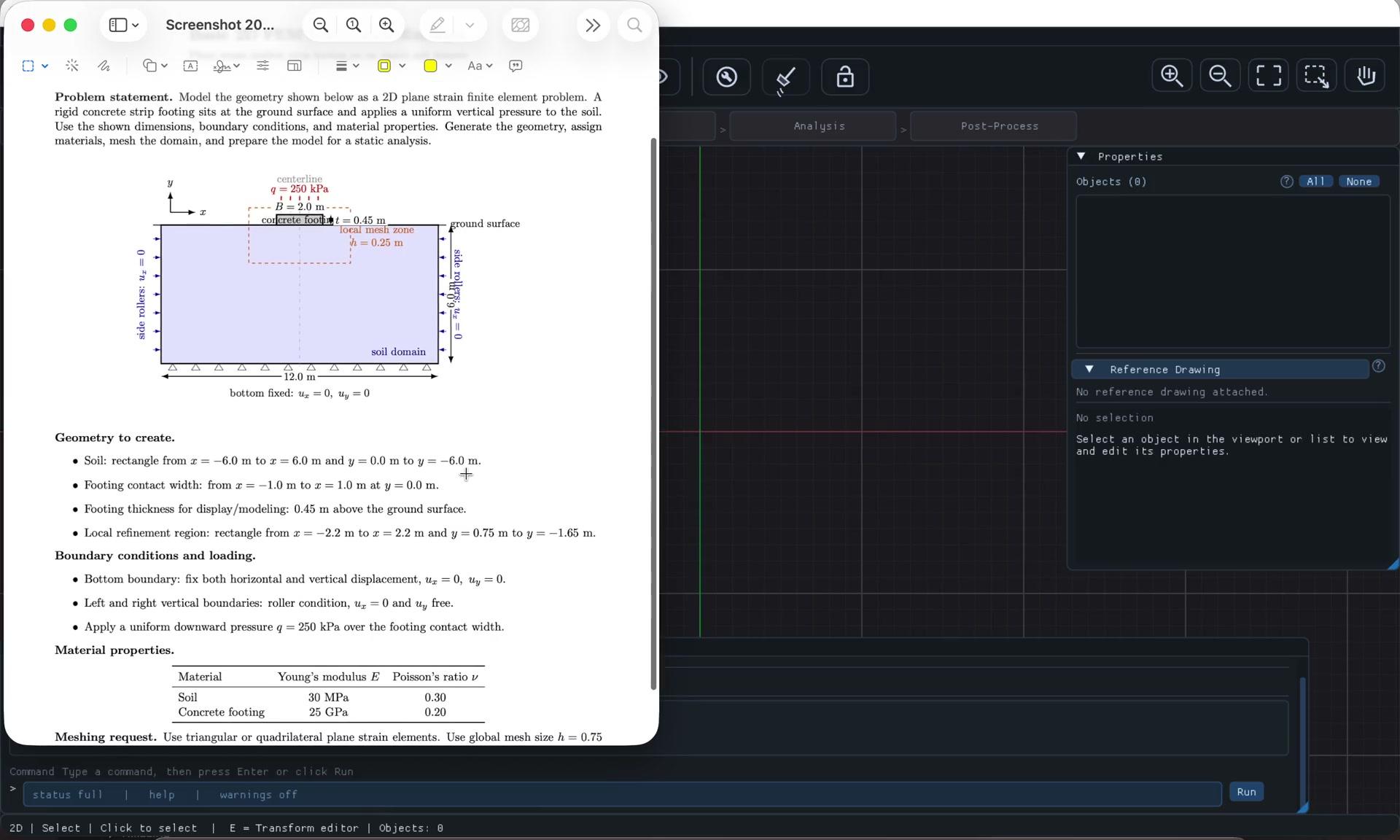Viewport: 1400px width, 840px height.
Task: Insert a text box annotation
Action: (190, 66)
